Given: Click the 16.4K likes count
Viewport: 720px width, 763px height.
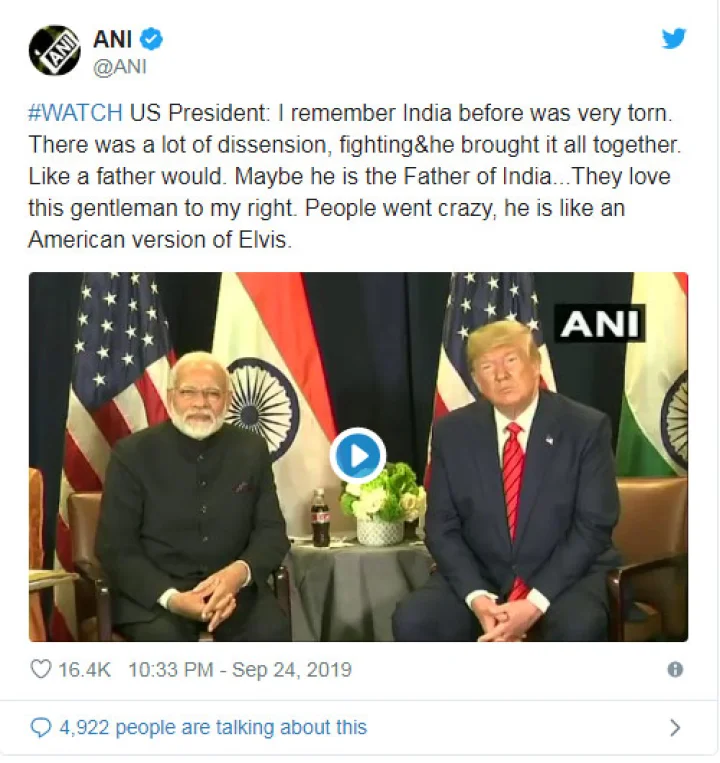Looking at the screenshot, I should 85,670.
